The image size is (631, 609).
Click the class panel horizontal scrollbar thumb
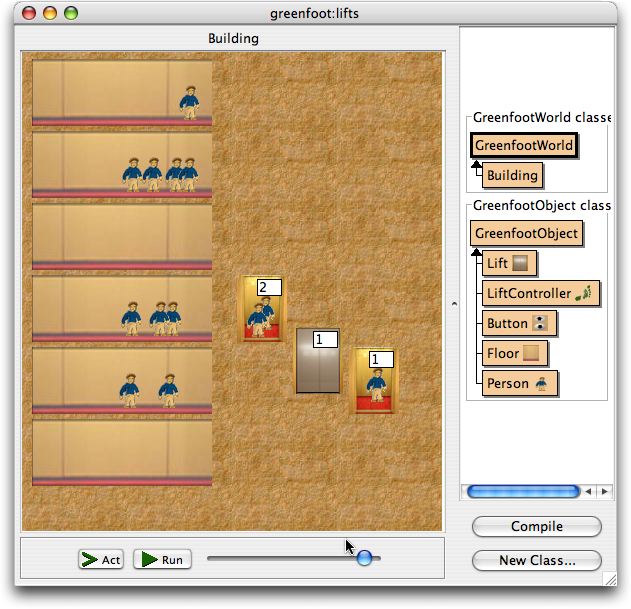click(x=523, y=491)
